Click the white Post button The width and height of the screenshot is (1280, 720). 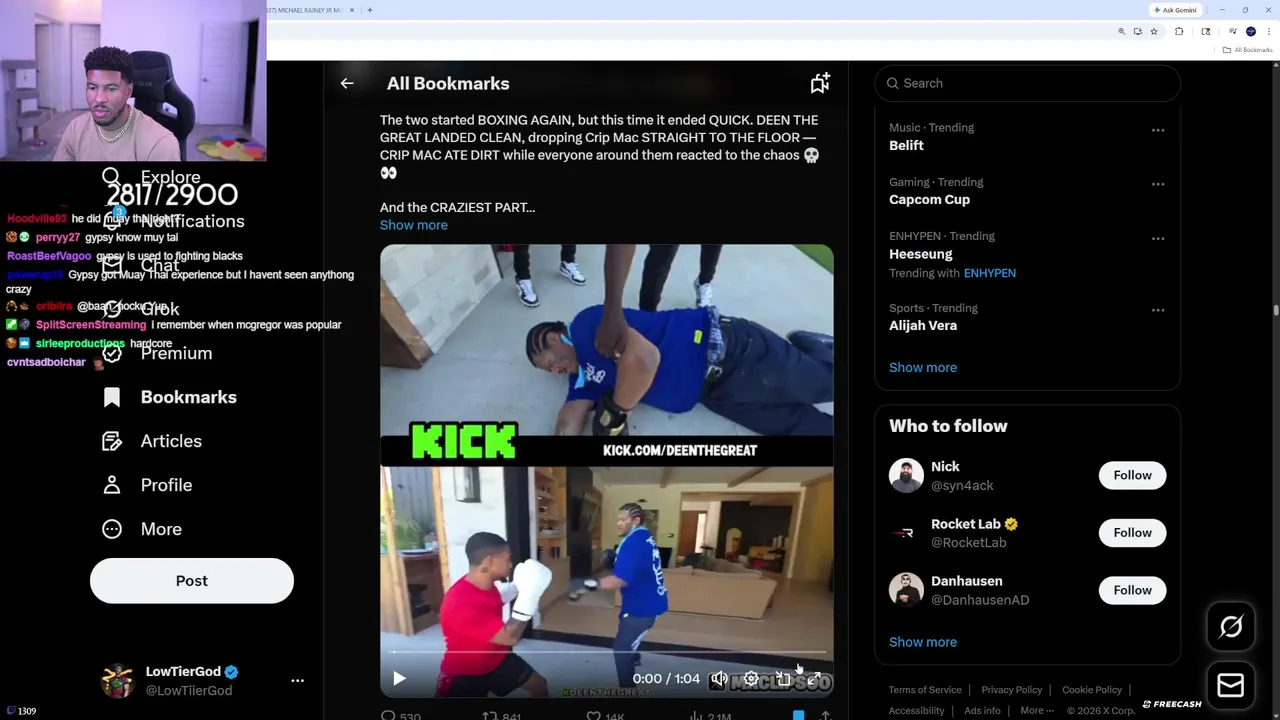tap(192, 581)
